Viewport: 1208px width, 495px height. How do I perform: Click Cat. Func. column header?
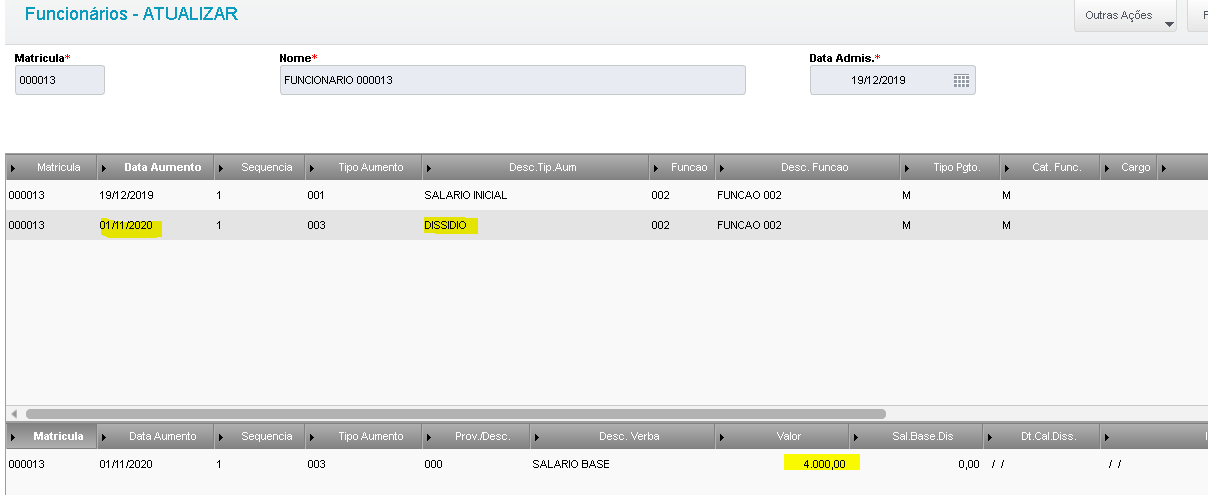click(x=1050, y=167)
